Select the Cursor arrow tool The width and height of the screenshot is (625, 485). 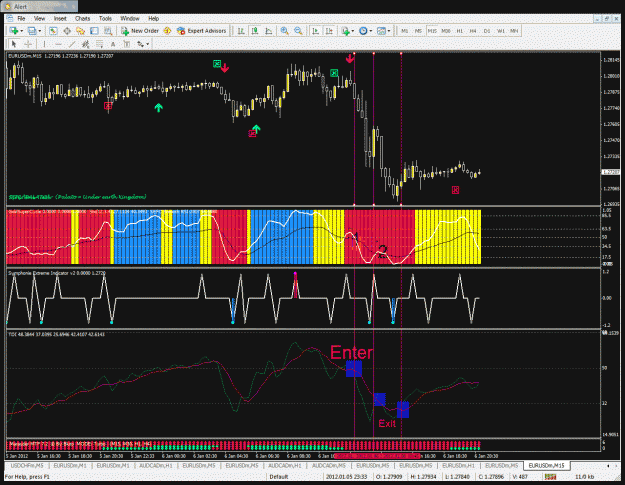click(x=14, y=44)
